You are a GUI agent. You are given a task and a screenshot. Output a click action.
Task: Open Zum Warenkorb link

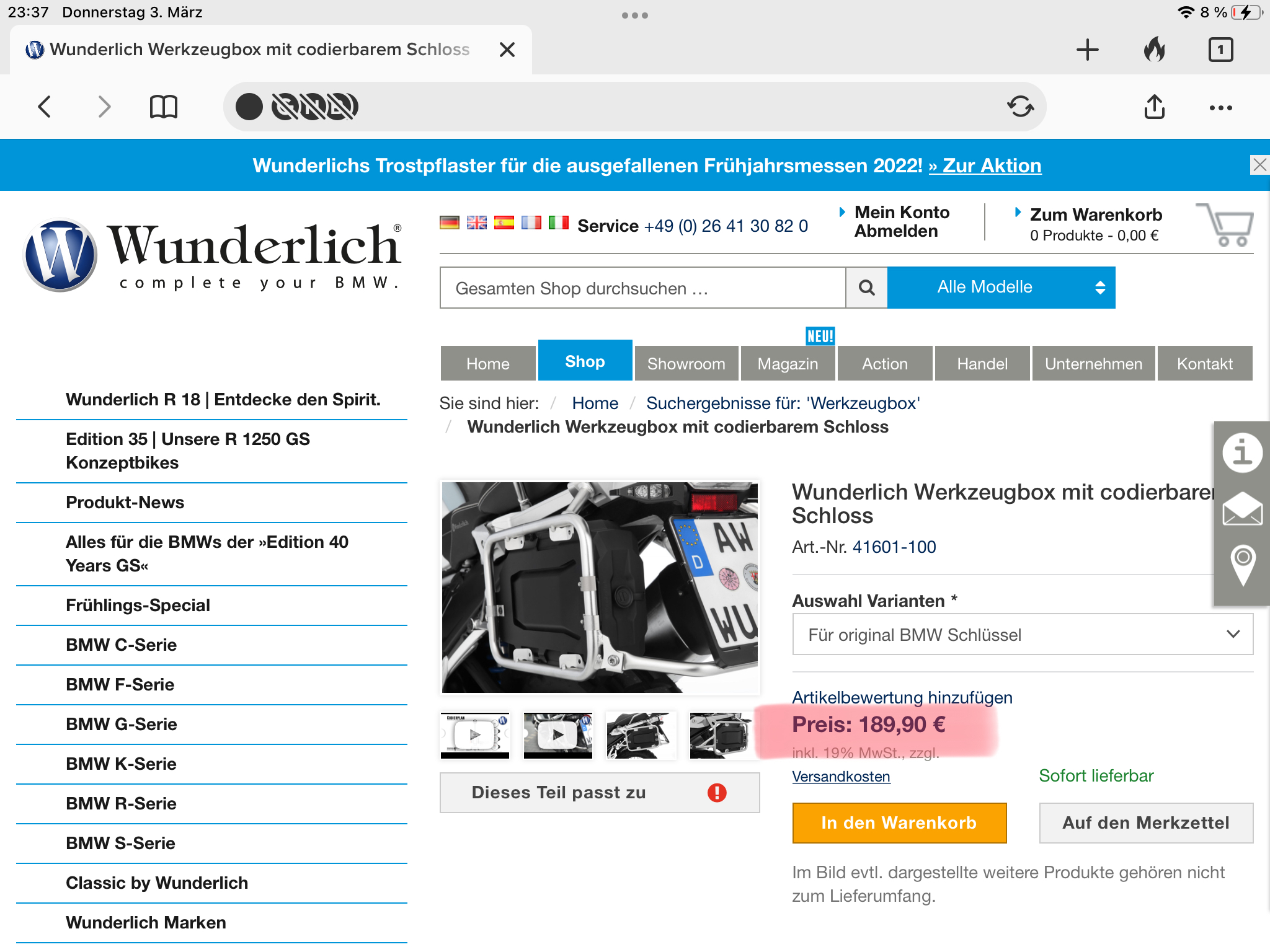(x=1096, y=214)
